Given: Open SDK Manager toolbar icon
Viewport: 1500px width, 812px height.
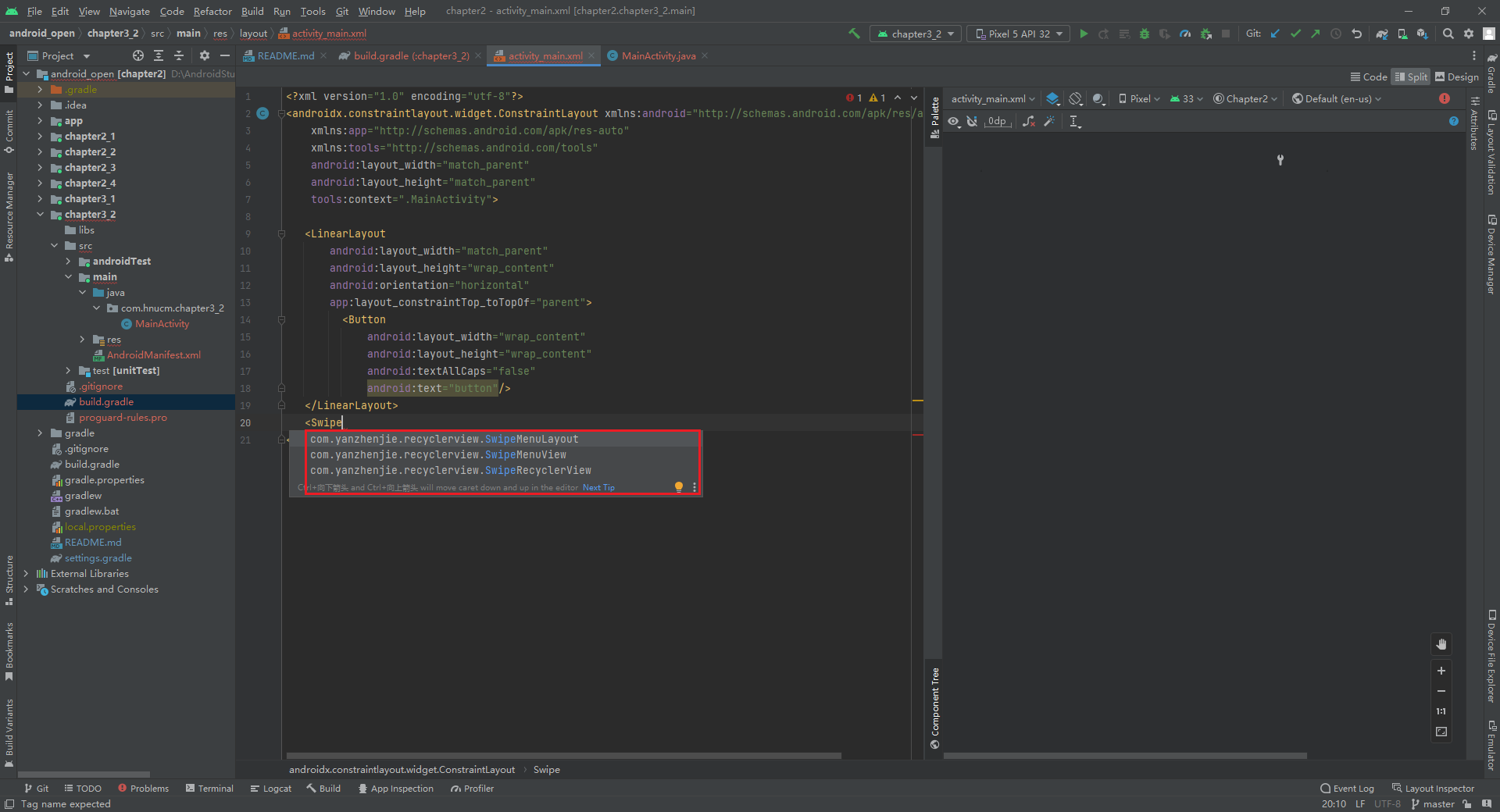Looking at the screenshot, I should 1423,34.
